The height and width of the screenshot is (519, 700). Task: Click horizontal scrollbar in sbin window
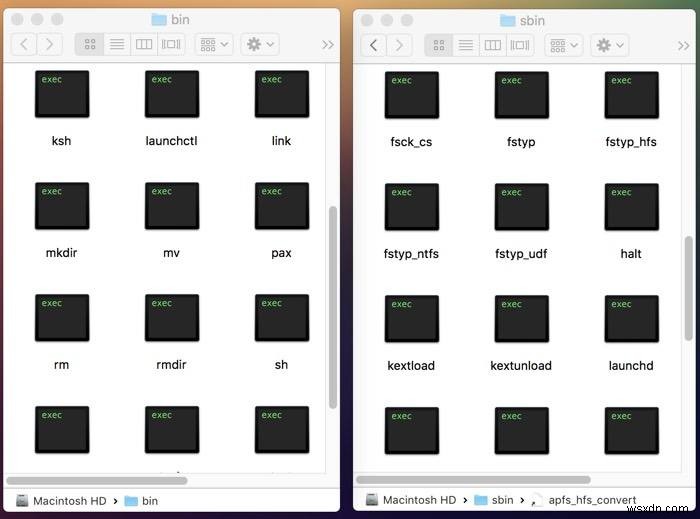point(473,480)
